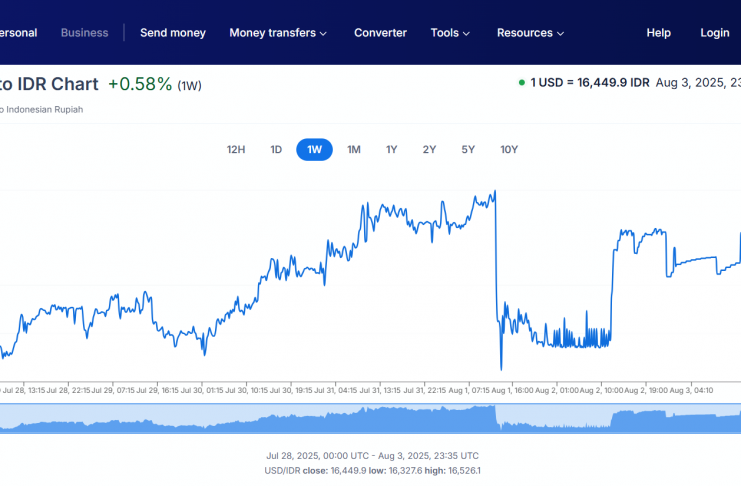
Task: Click the Send money link
Action: (173, 33)
